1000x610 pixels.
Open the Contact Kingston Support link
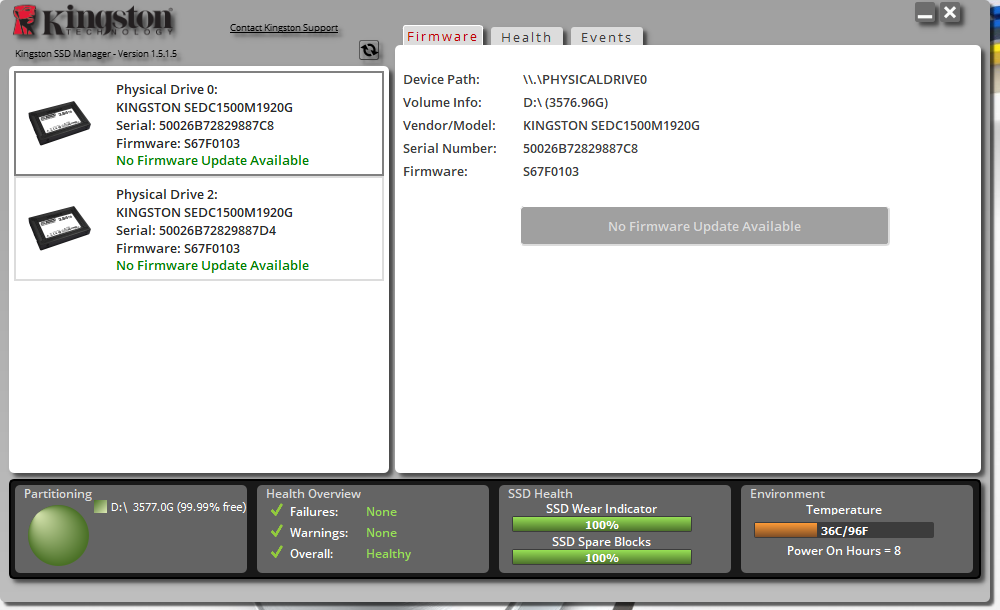point(284,27)
